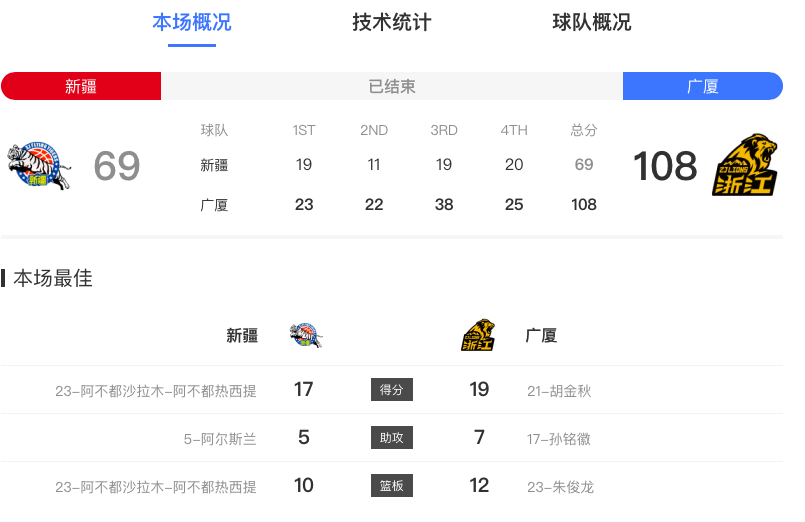Click the 篮板 stat label
Viewport: 805px width, 522px height.
391,486
